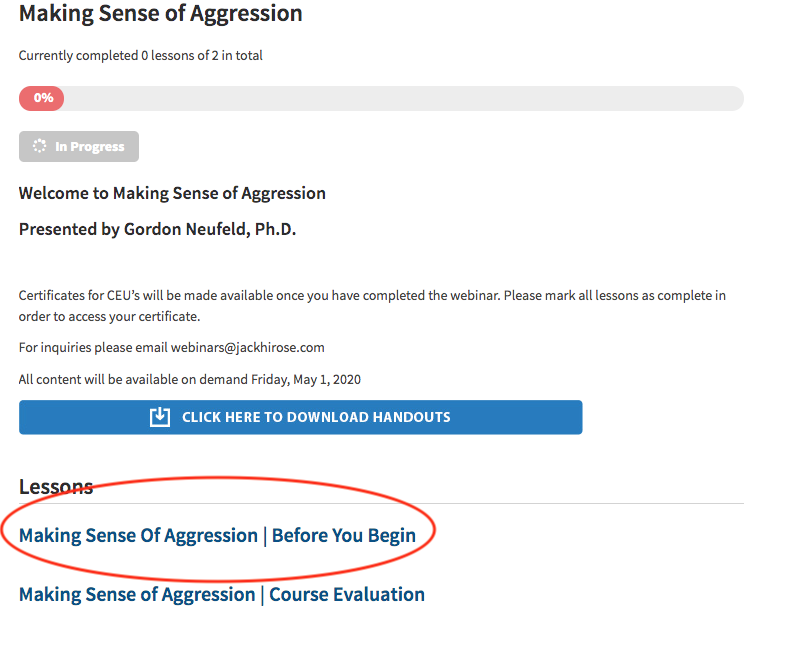Image resolution: width=811 pixels, height=649 pixels.
Task: Click the empty gray progress bar track
Action: pyautogui.click(x=400, y=98)
